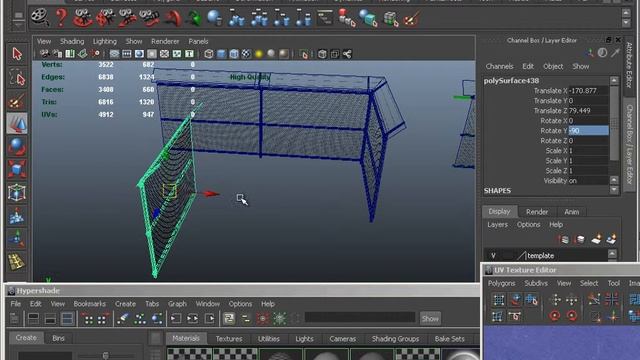Click the red question mark shelf icon

[61, 18]
